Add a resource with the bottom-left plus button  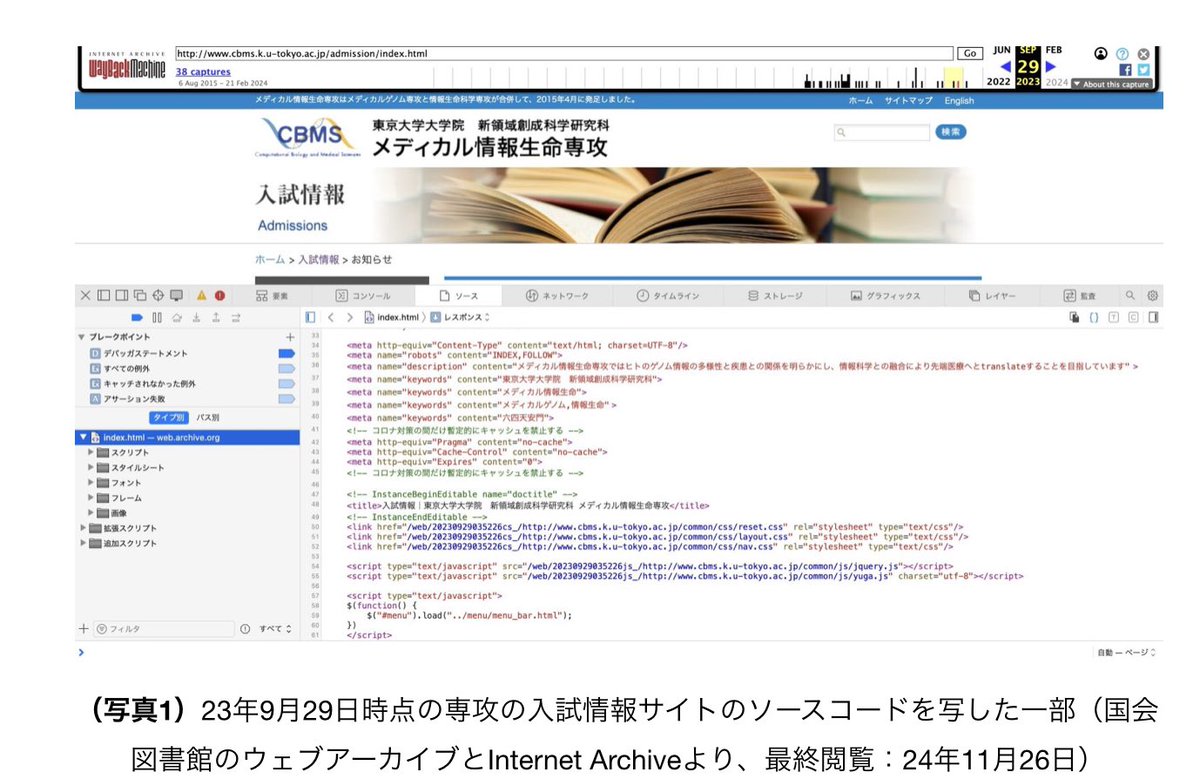[x=84, y=629]
